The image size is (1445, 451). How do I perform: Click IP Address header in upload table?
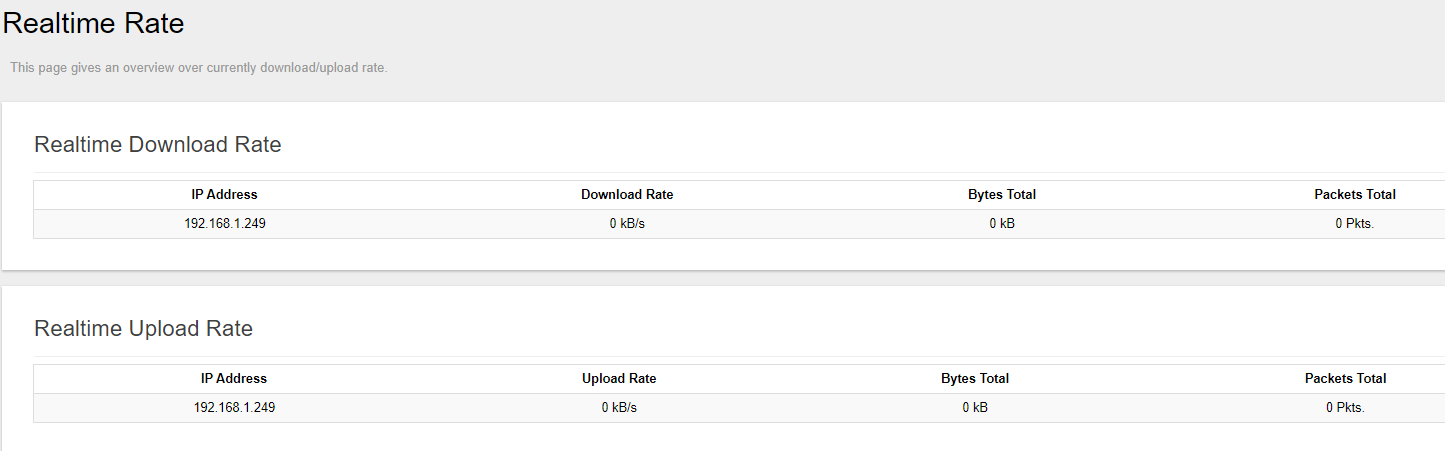pos(234,379)
